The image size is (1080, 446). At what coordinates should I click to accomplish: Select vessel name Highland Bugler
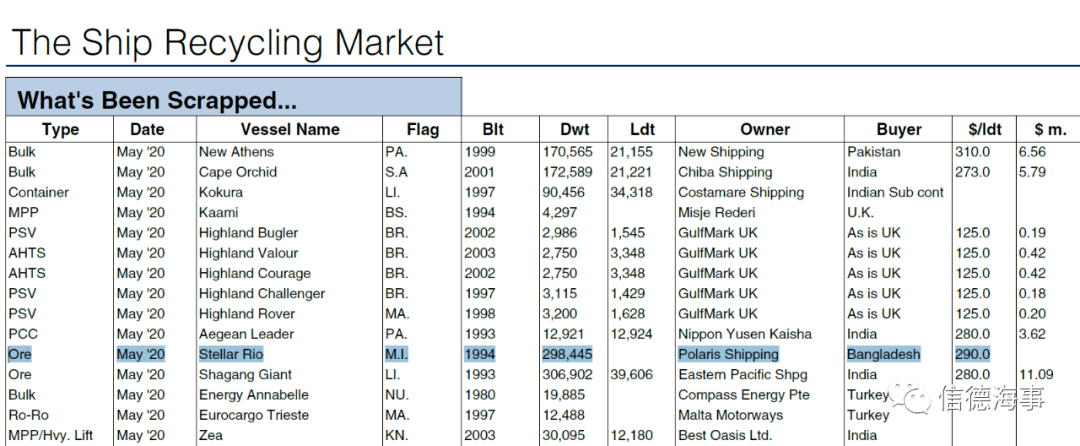248,233
